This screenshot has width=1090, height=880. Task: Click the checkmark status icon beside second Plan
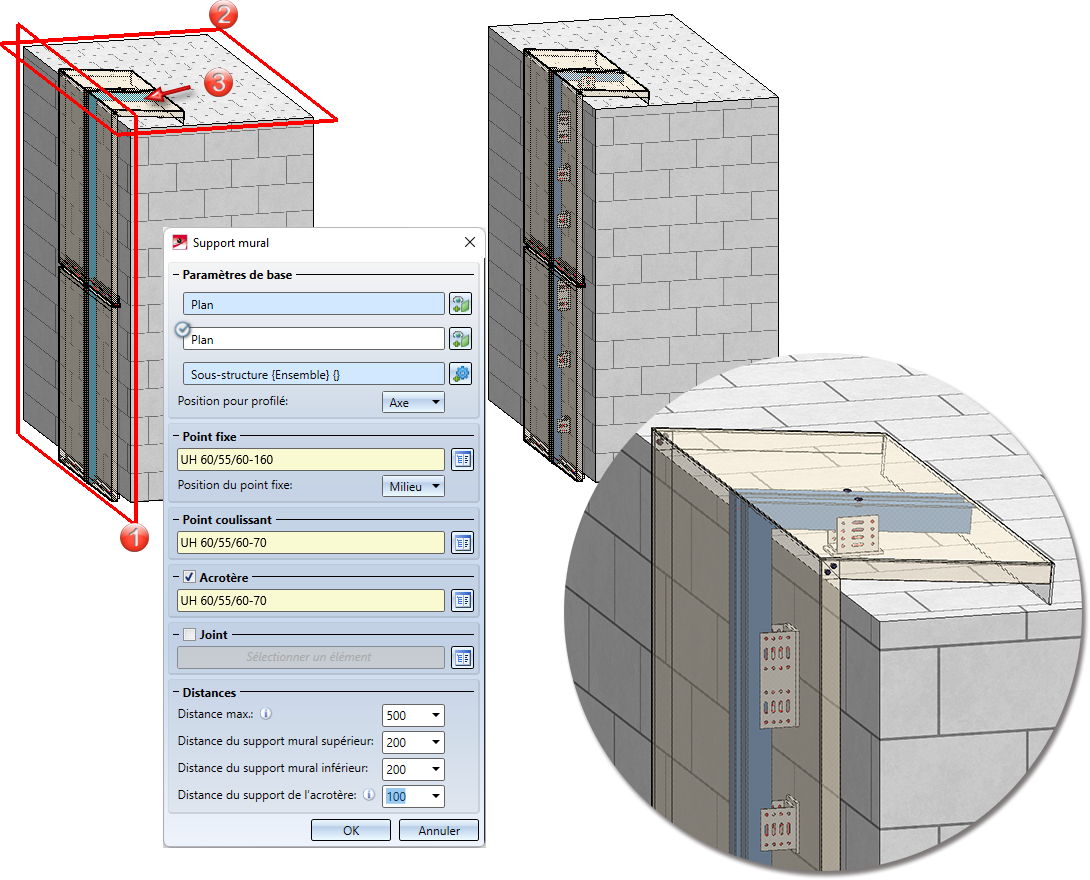pyautogui.click(x=183, y=329)
